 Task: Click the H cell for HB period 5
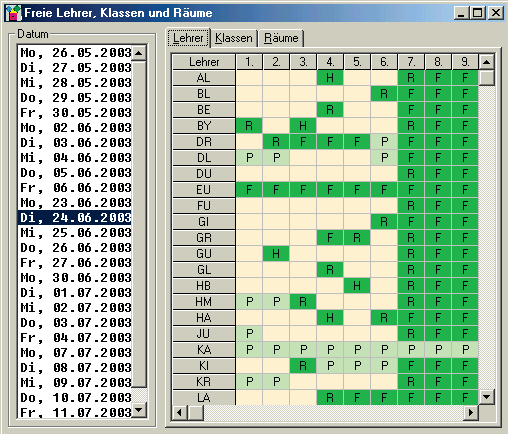pyautogui.click(x=357, y=286)
